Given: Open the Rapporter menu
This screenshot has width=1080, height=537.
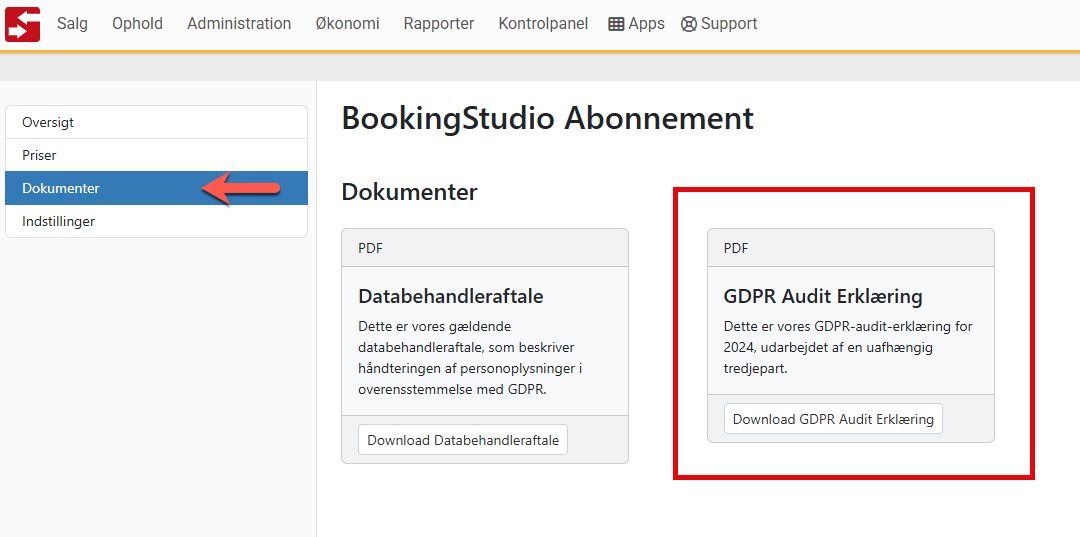Looking at the screenshot, I should pos(439,23).
